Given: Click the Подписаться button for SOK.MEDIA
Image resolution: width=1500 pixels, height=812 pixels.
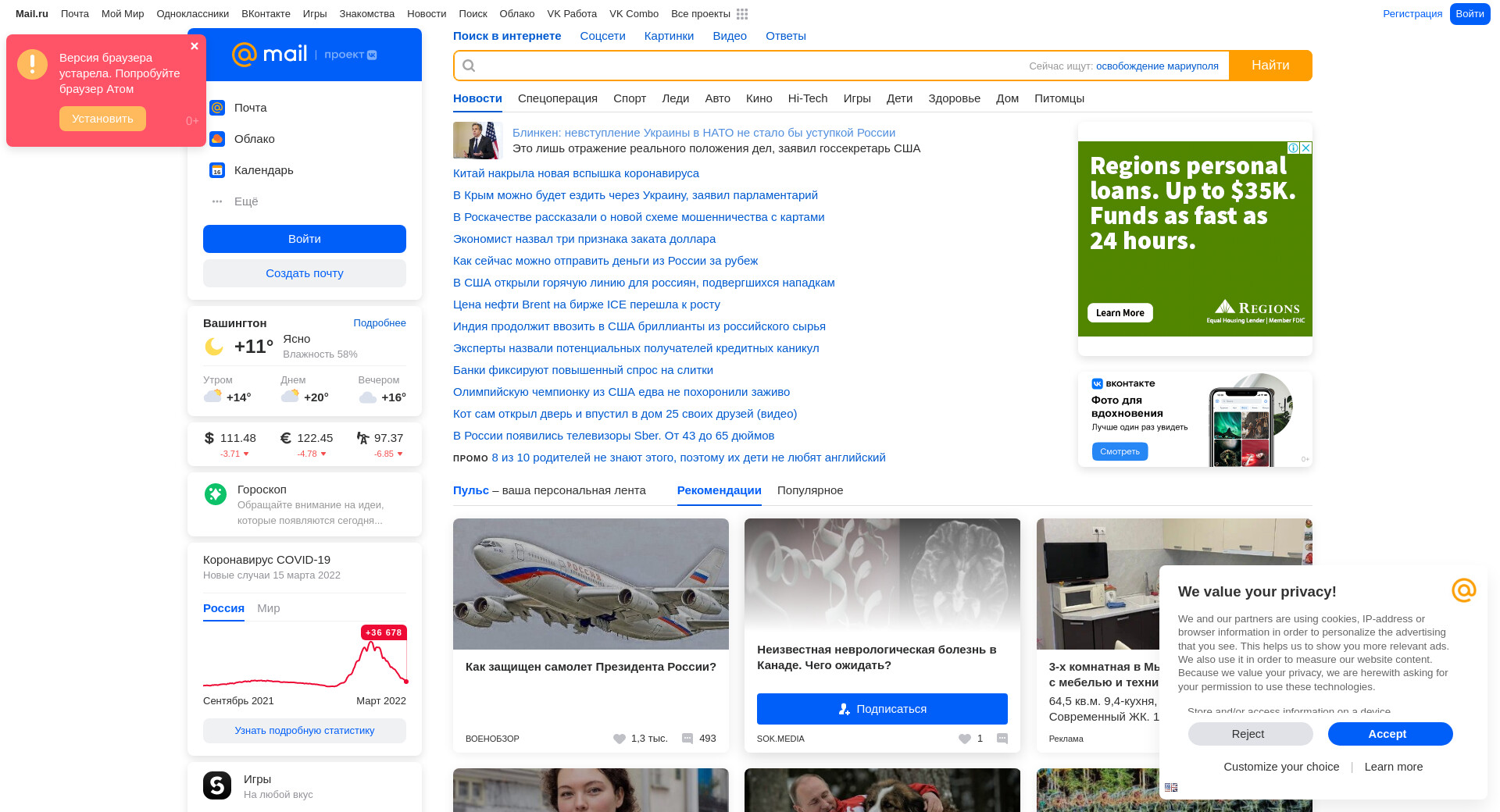Looking at the screenshot, I should click(x=882, y=709).
